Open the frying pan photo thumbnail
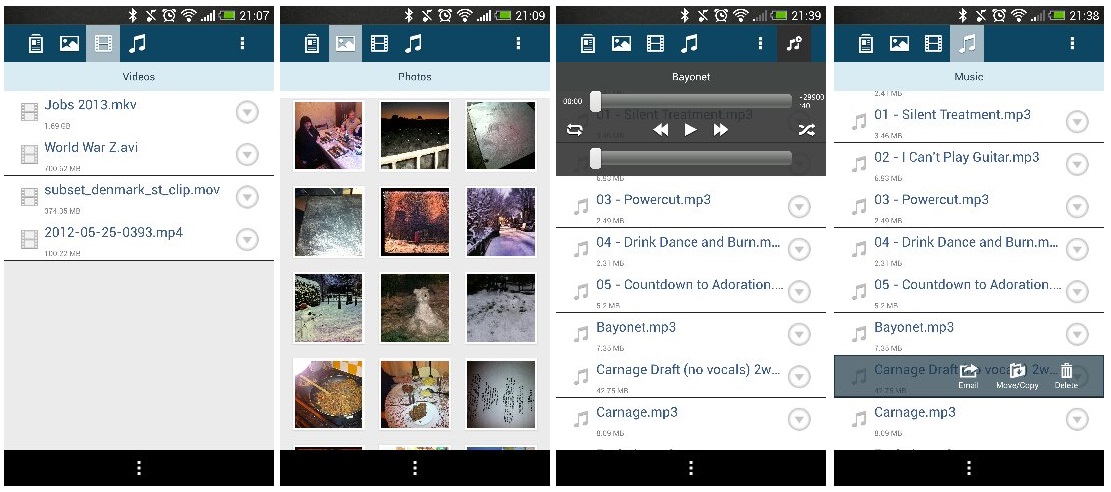This screenshot has height=492, width=1111. point(329,394)
